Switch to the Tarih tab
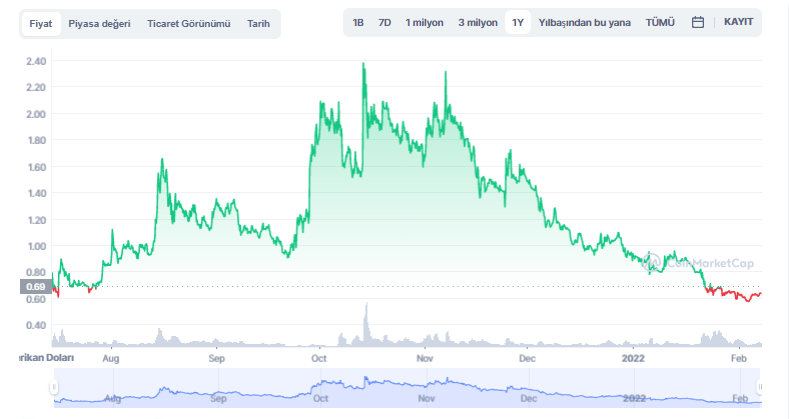789x419 pixels. coord(259,23)
